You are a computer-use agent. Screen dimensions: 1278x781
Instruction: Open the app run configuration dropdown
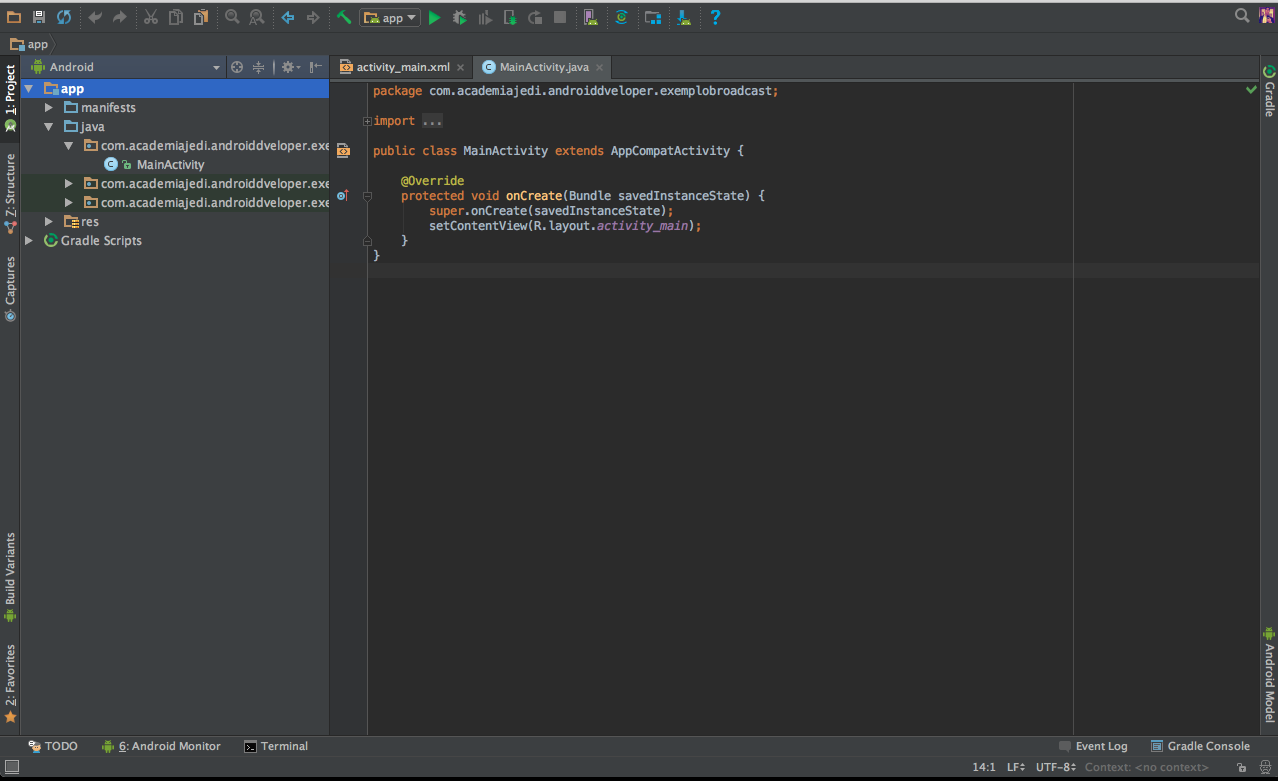tap(390, 17)
